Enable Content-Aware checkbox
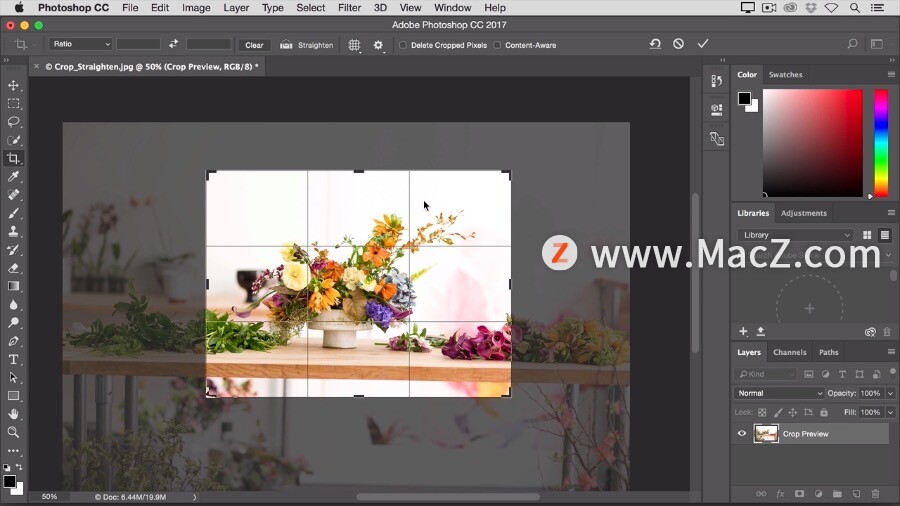 coord(497,45)
